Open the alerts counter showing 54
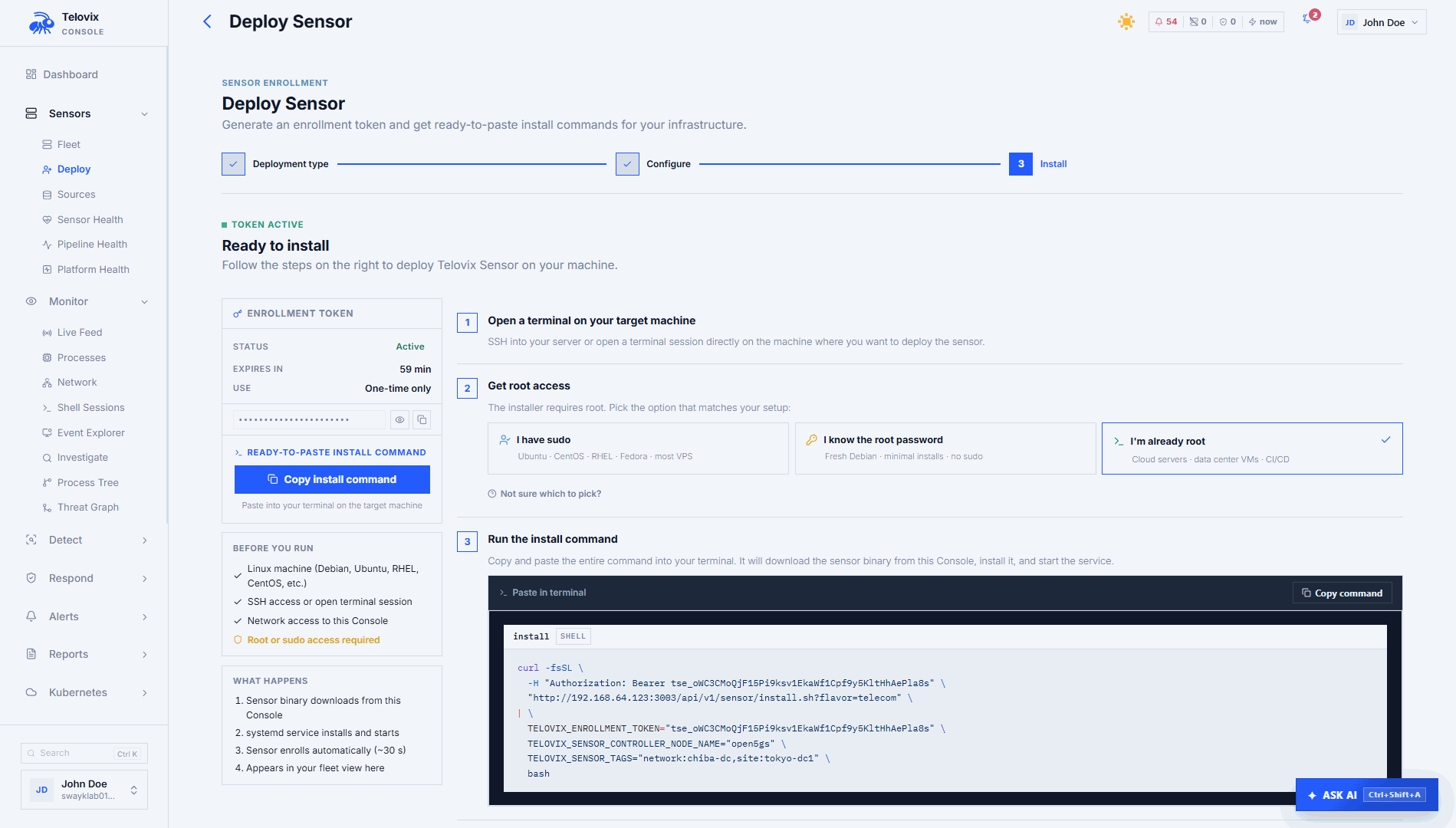Viewport: 1456px width, 828px height. 1165,21
